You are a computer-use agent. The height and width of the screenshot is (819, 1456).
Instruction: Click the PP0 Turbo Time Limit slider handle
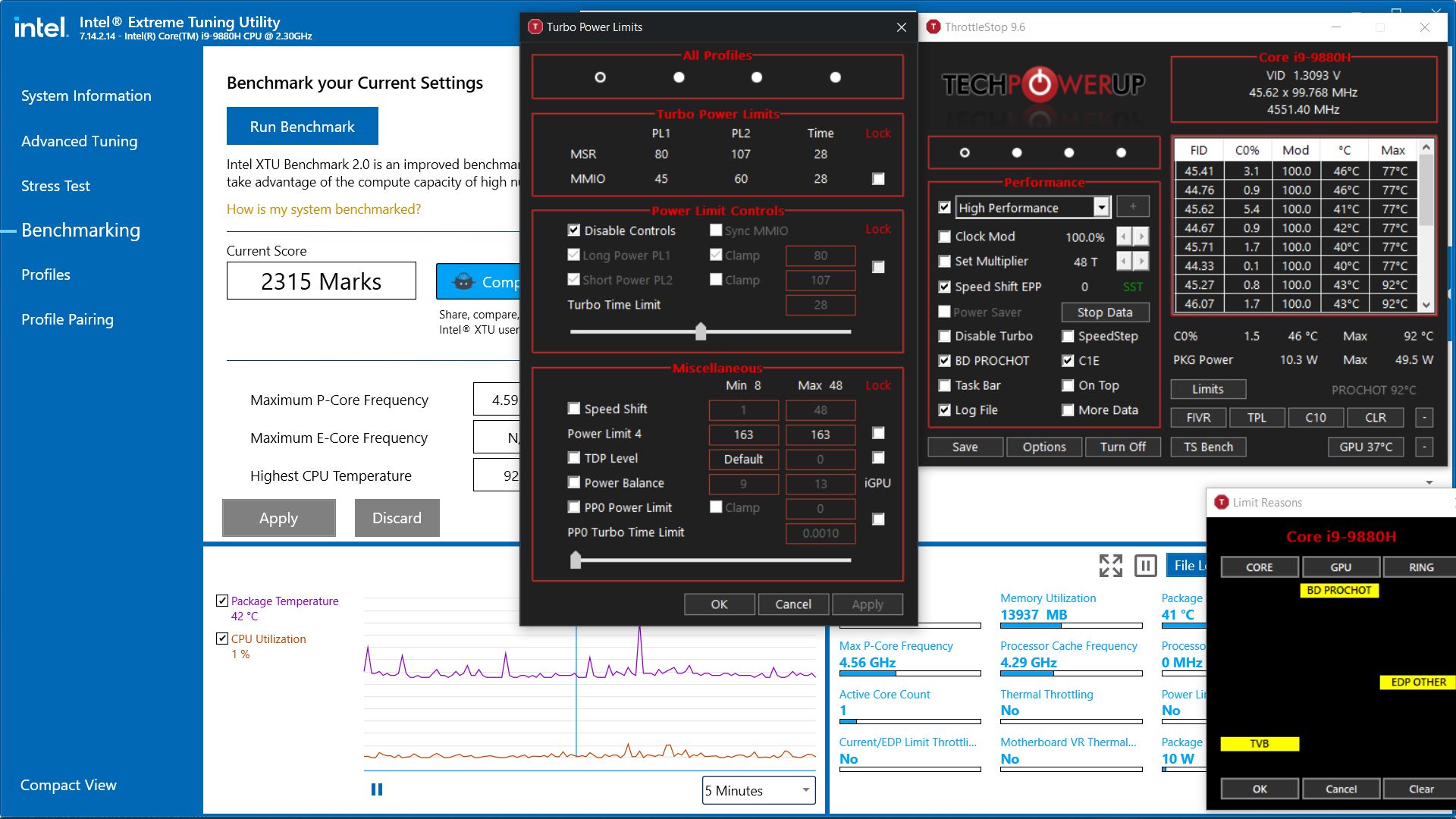pos(576,560)
